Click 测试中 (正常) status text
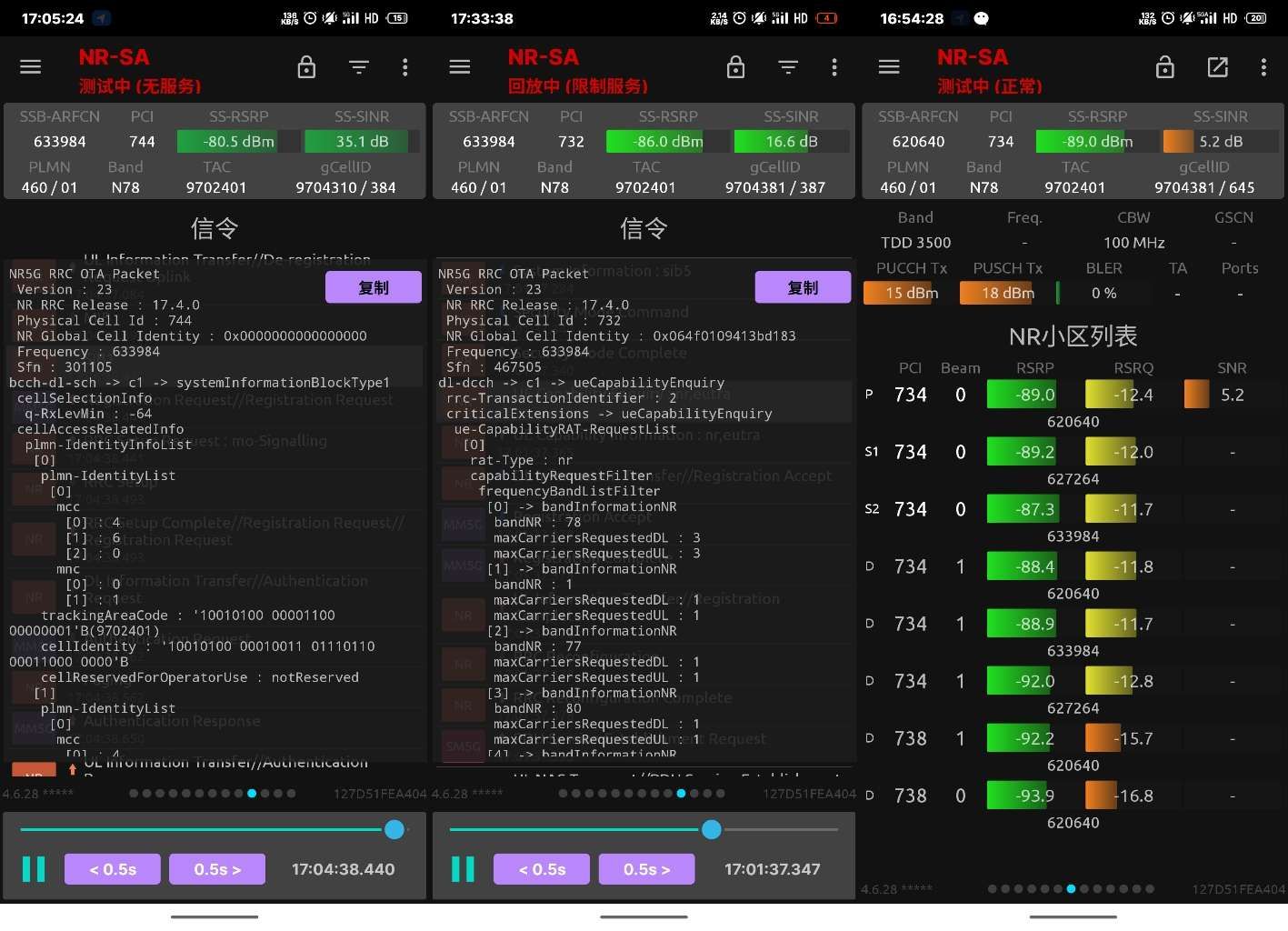Viewport: 1288px width, 931px height. [990, 86]
